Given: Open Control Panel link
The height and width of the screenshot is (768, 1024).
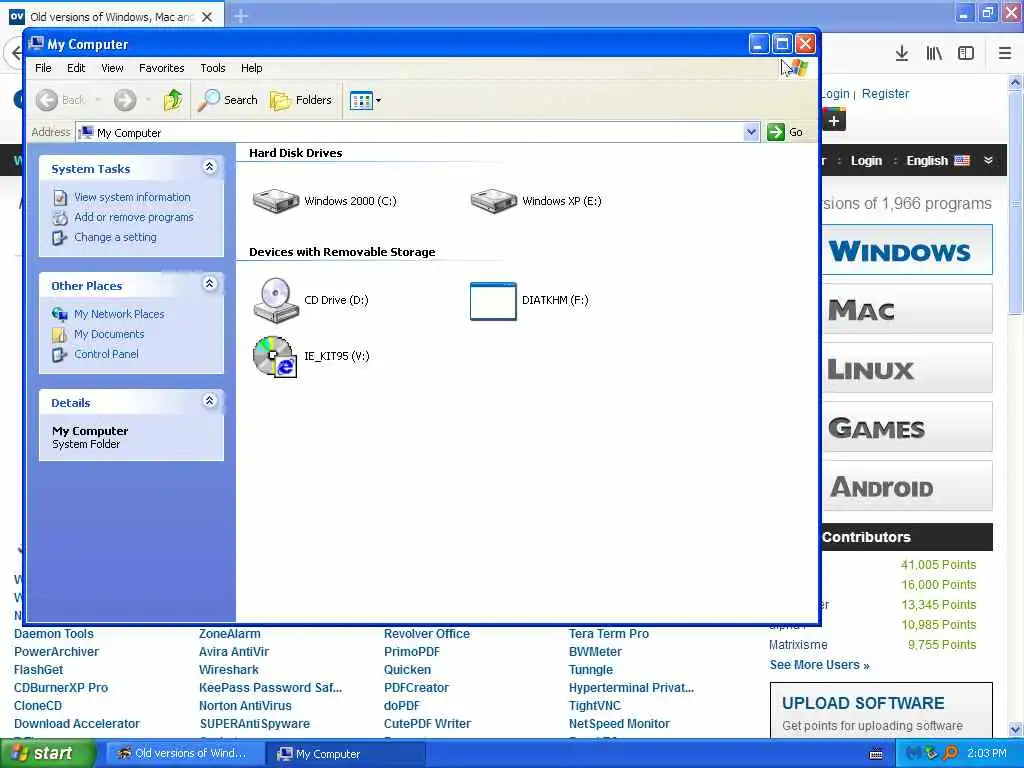Looking at the screenshot, I should (x=106, y=354).
